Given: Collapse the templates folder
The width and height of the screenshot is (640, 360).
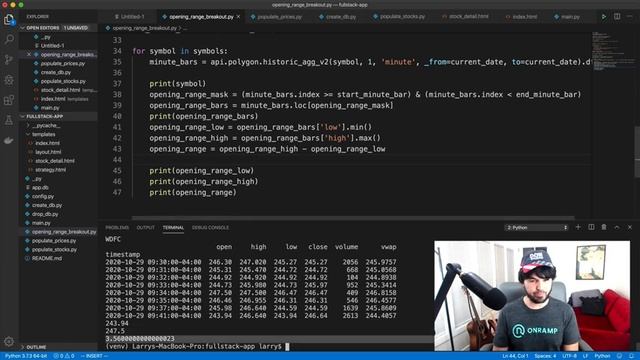Looking at the screenshot, I should [x=44, y=134].
